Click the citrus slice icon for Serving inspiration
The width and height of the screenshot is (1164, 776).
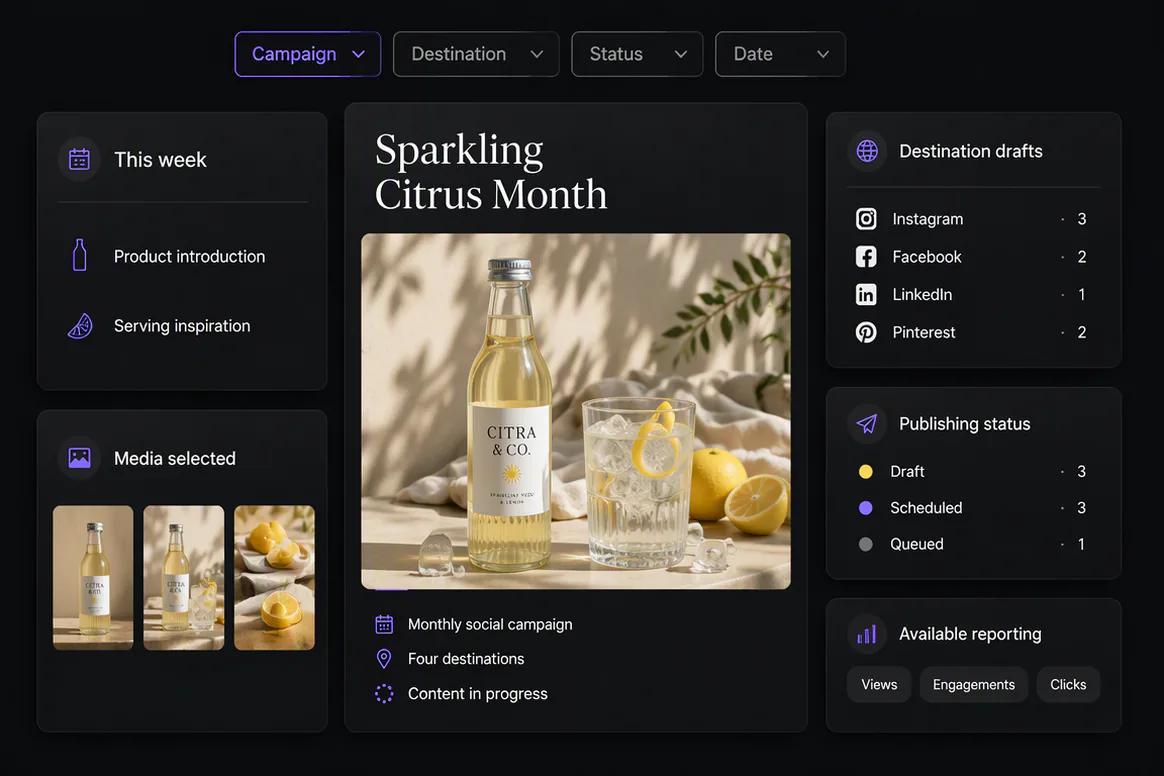point(80,326)
